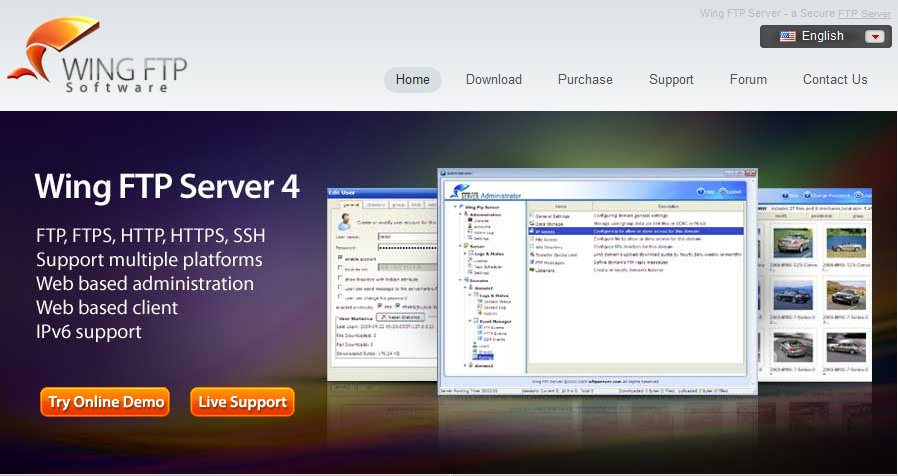898x476 pixels.
Task: Follow the FTP Server link at top
Action: coord(864,13)
